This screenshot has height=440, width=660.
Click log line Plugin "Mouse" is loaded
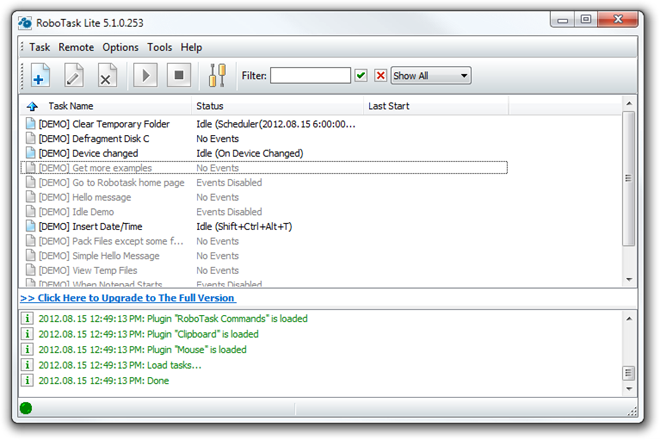142,349
